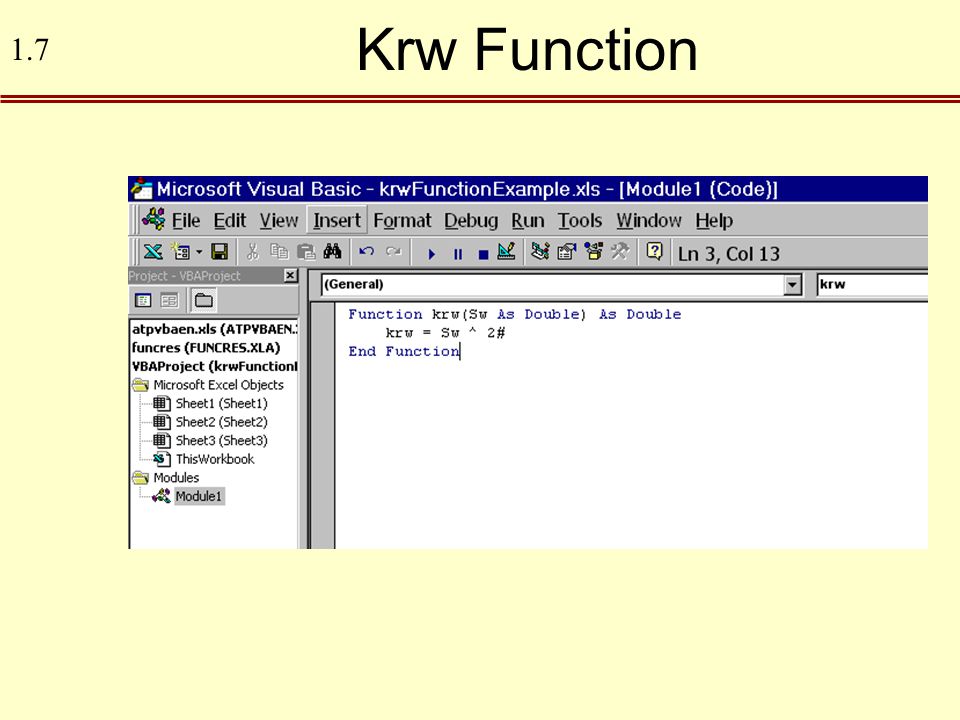The height and width of the screenshot is (720, 960).
Task: Open the Project Explorer toolbar icon
Action: 540,252
